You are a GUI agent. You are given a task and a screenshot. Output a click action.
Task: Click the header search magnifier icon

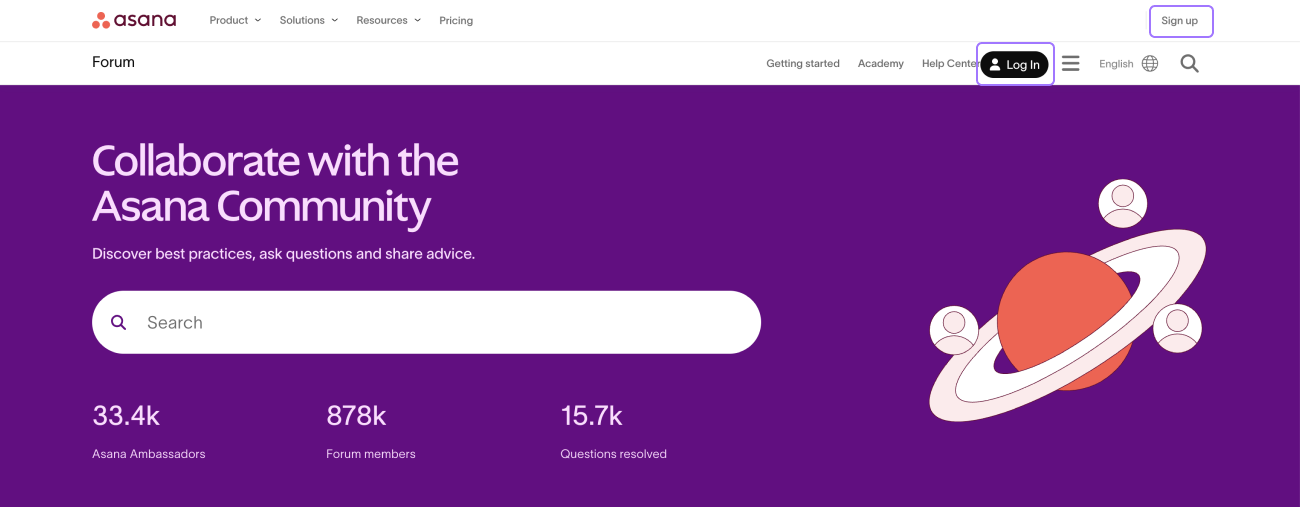click(x=1189, y=64)
